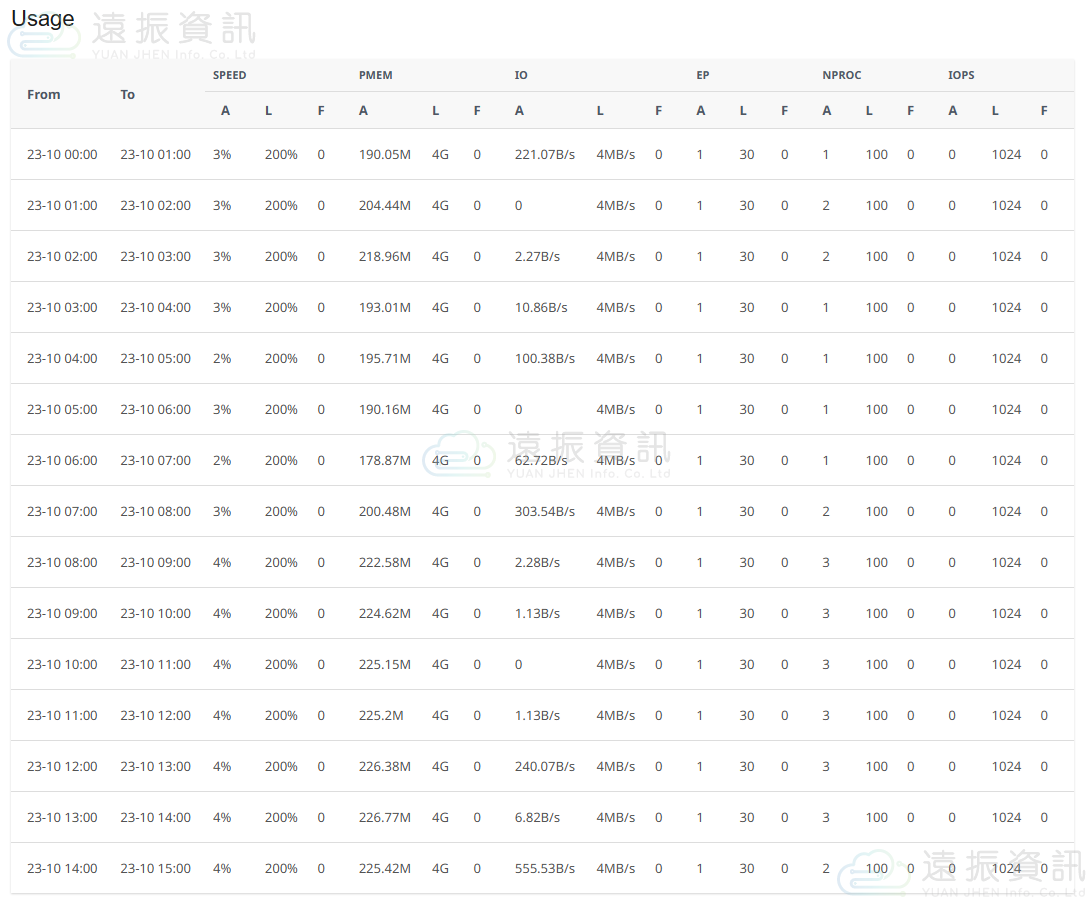Click the 178.87M memory value
Image resolution: width=1092 pixels, height=908 pixels.
tap(385, 460)
